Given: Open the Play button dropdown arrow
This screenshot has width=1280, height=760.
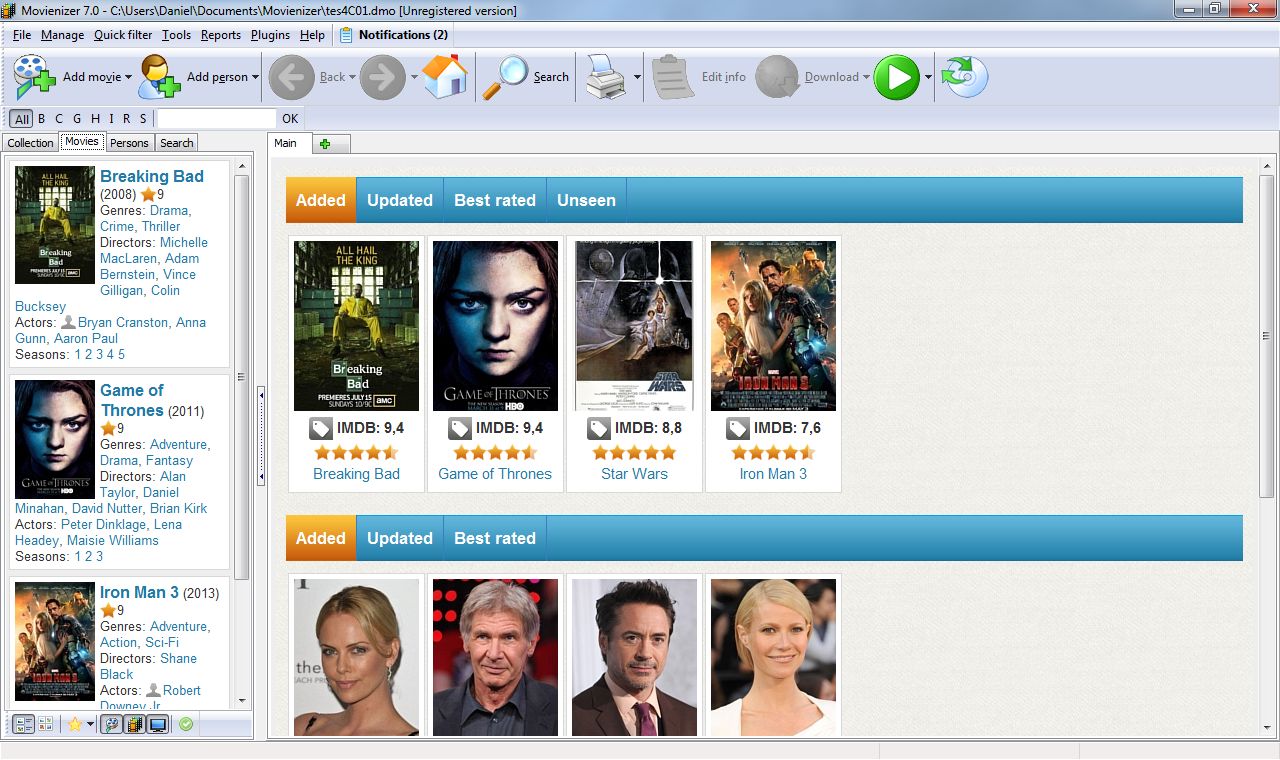Looking at the screenshot, I should click(928, 77).
